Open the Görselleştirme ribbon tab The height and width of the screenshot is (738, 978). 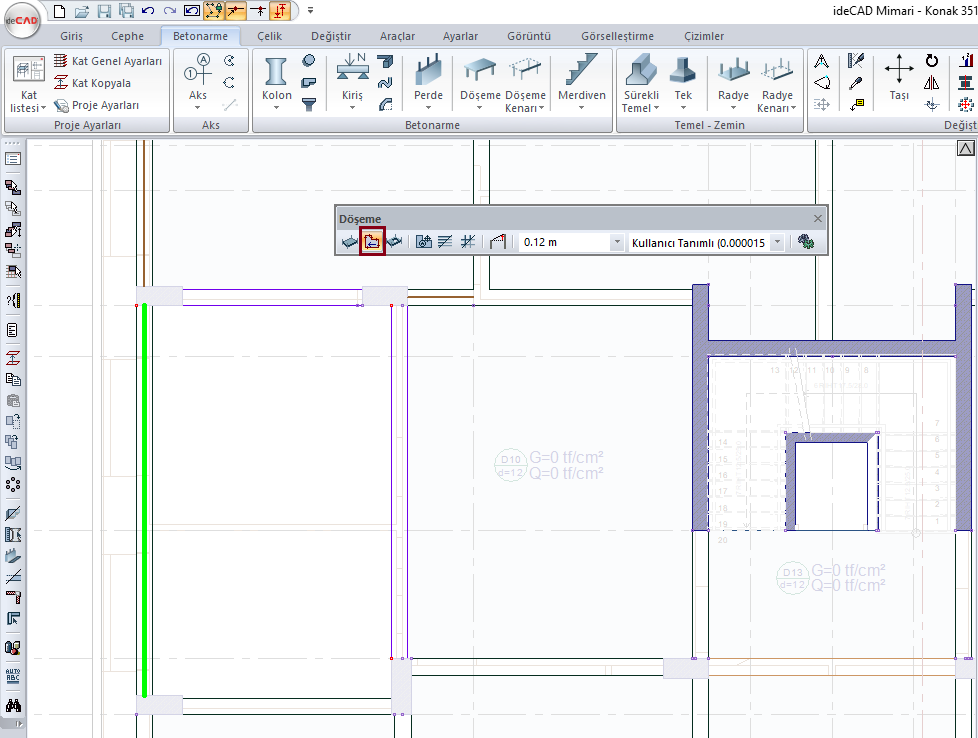(617, 36)
